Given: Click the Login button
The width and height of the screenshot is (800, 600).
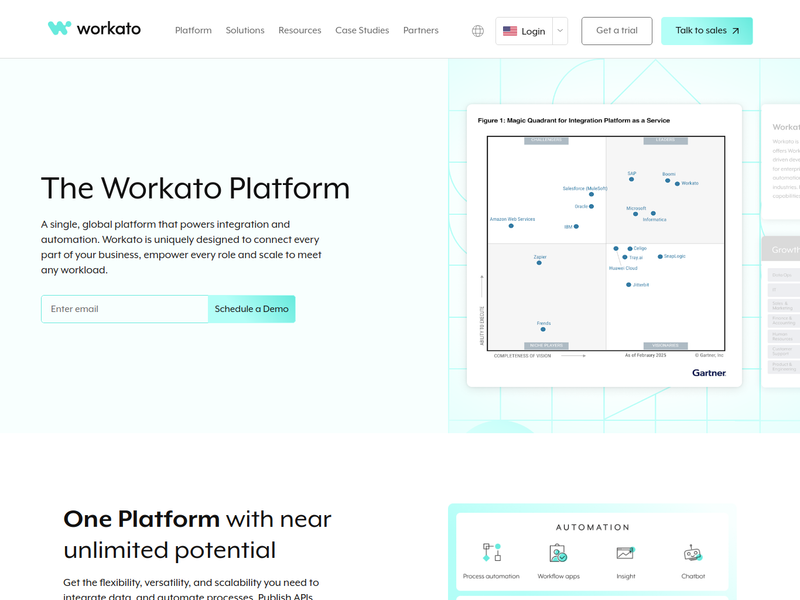Looking at the screenshot, I should (x=524, y=31).
